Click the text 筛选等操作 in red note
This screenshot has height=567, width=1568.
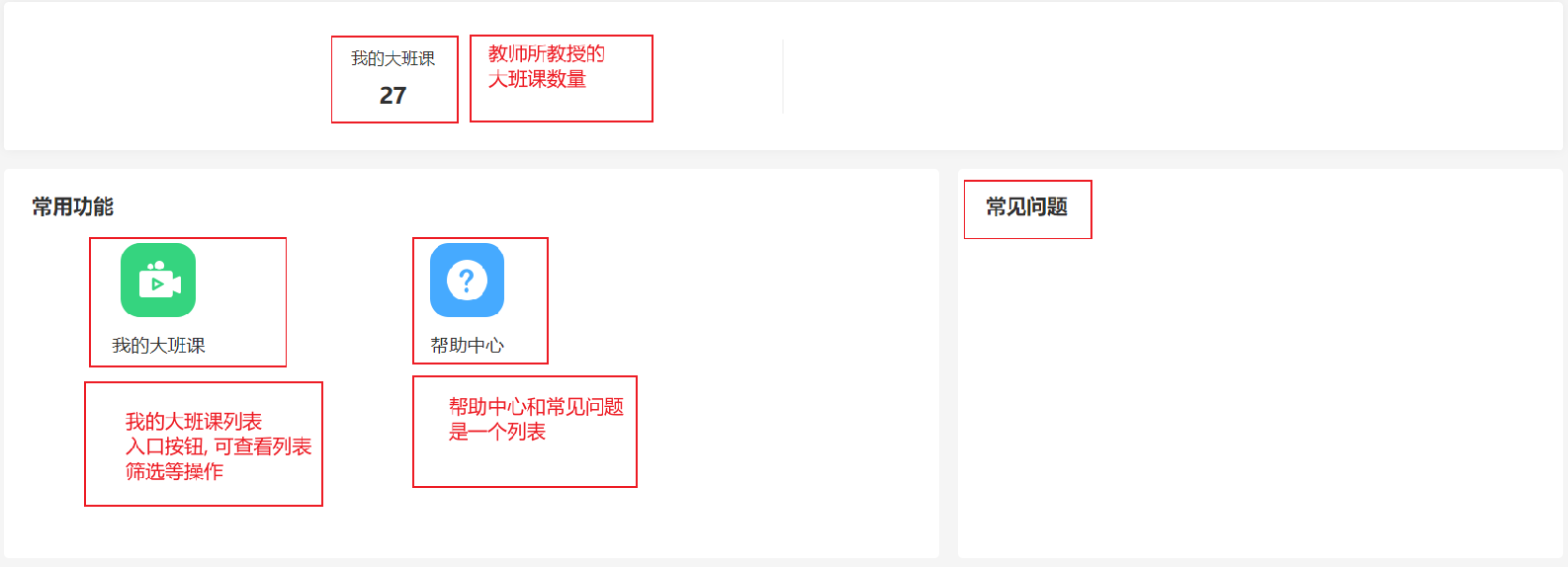click(174, 472)
